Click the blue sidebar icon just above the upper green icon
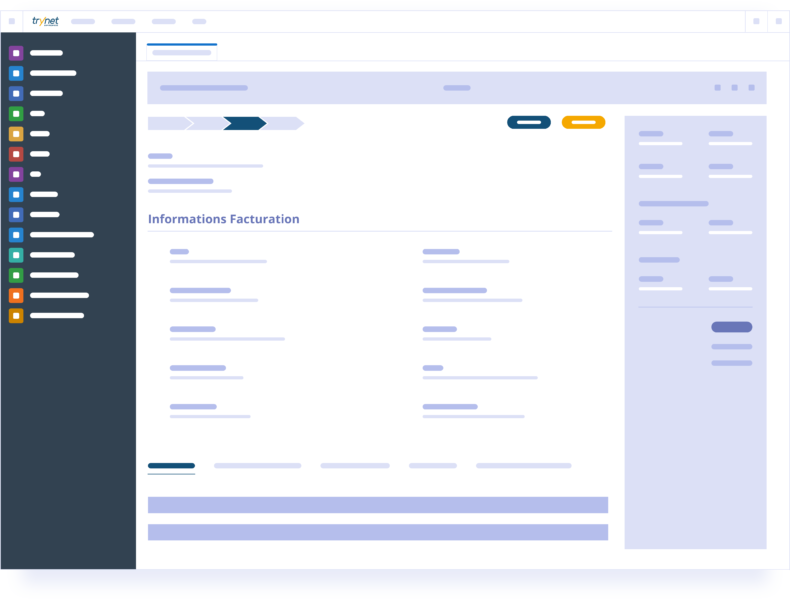Image resolution: width=790 pixels, height=600 pixels. pyautogui.click(x=16, y=93)
